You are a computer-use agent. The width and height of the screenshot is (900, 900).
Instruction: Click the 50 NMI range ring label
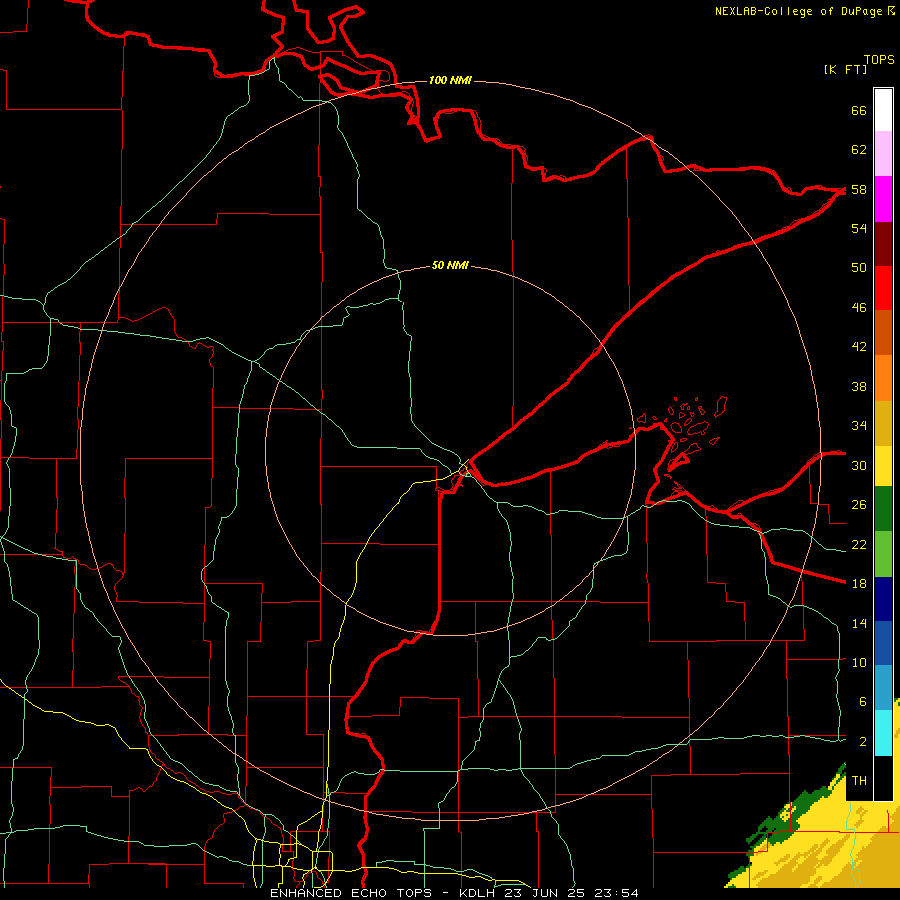(x=450, y=265)
